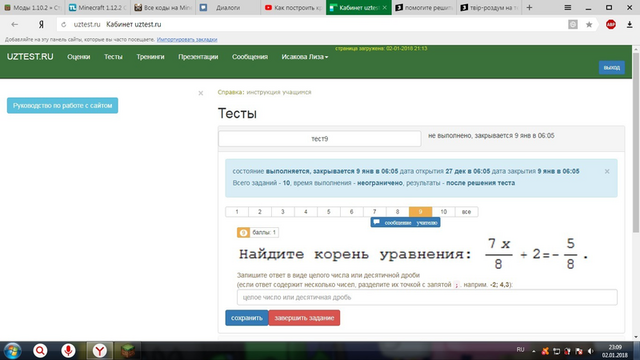Go to question 10
The image size is (640, 360).
444,212
